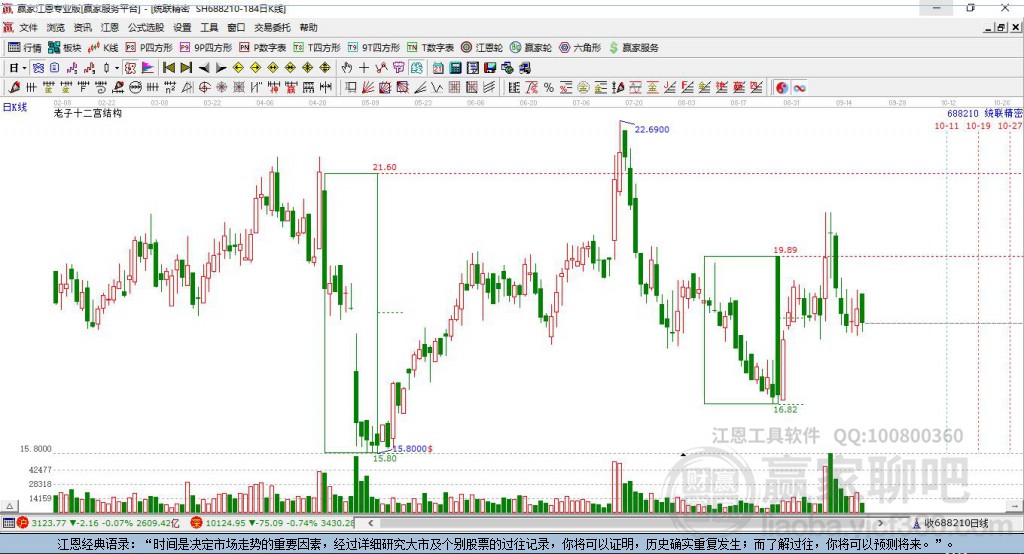Open the 行情 quotes view
Viewport: 1024px width, 554px height.
[25, 48]
